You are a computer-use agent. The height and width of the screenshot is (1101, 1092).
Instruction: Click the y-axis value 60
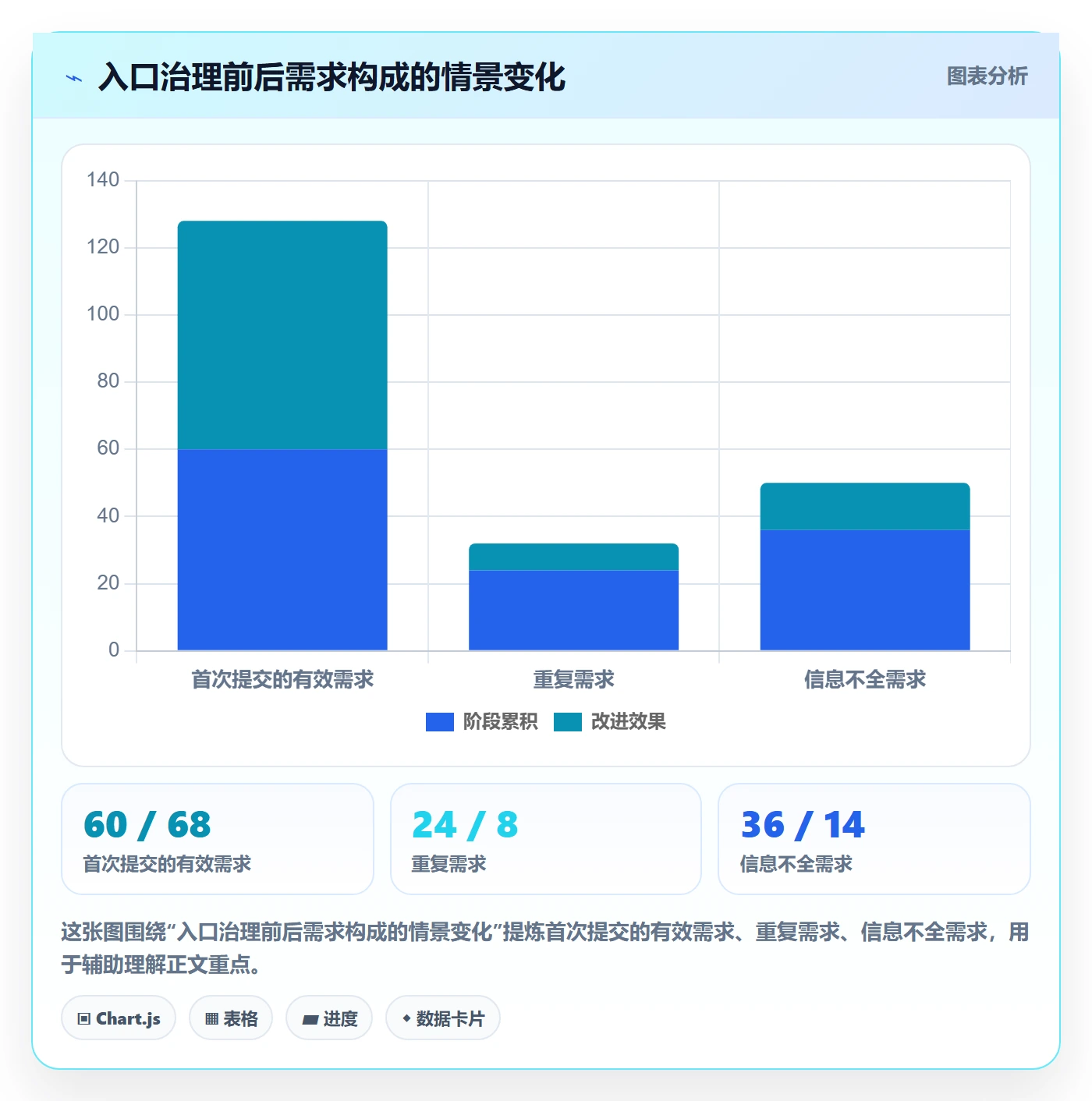tap(108, 448)
